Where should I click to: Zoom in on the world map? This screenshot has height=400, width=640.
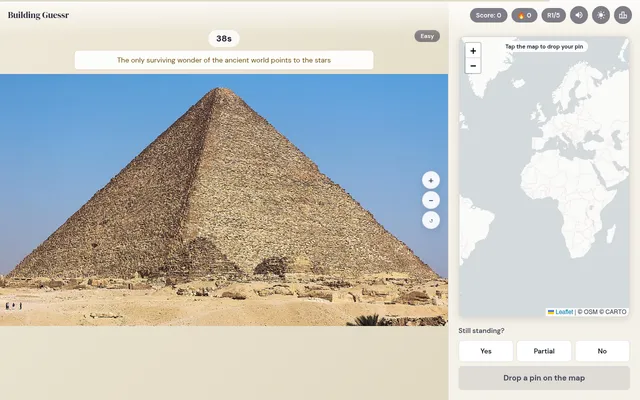coord(473,51)
